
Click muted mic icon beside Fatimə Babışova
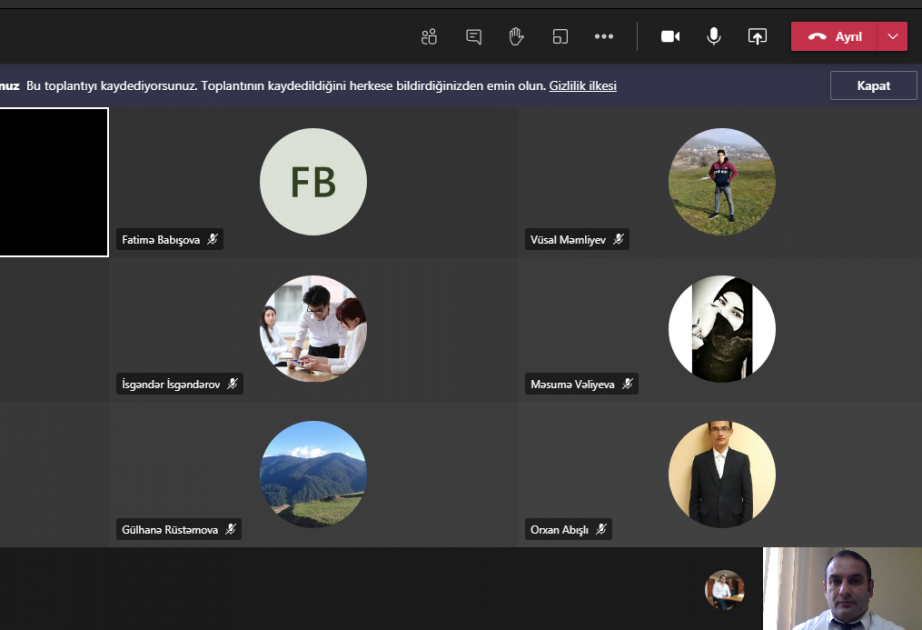click(x=212, y=239)
